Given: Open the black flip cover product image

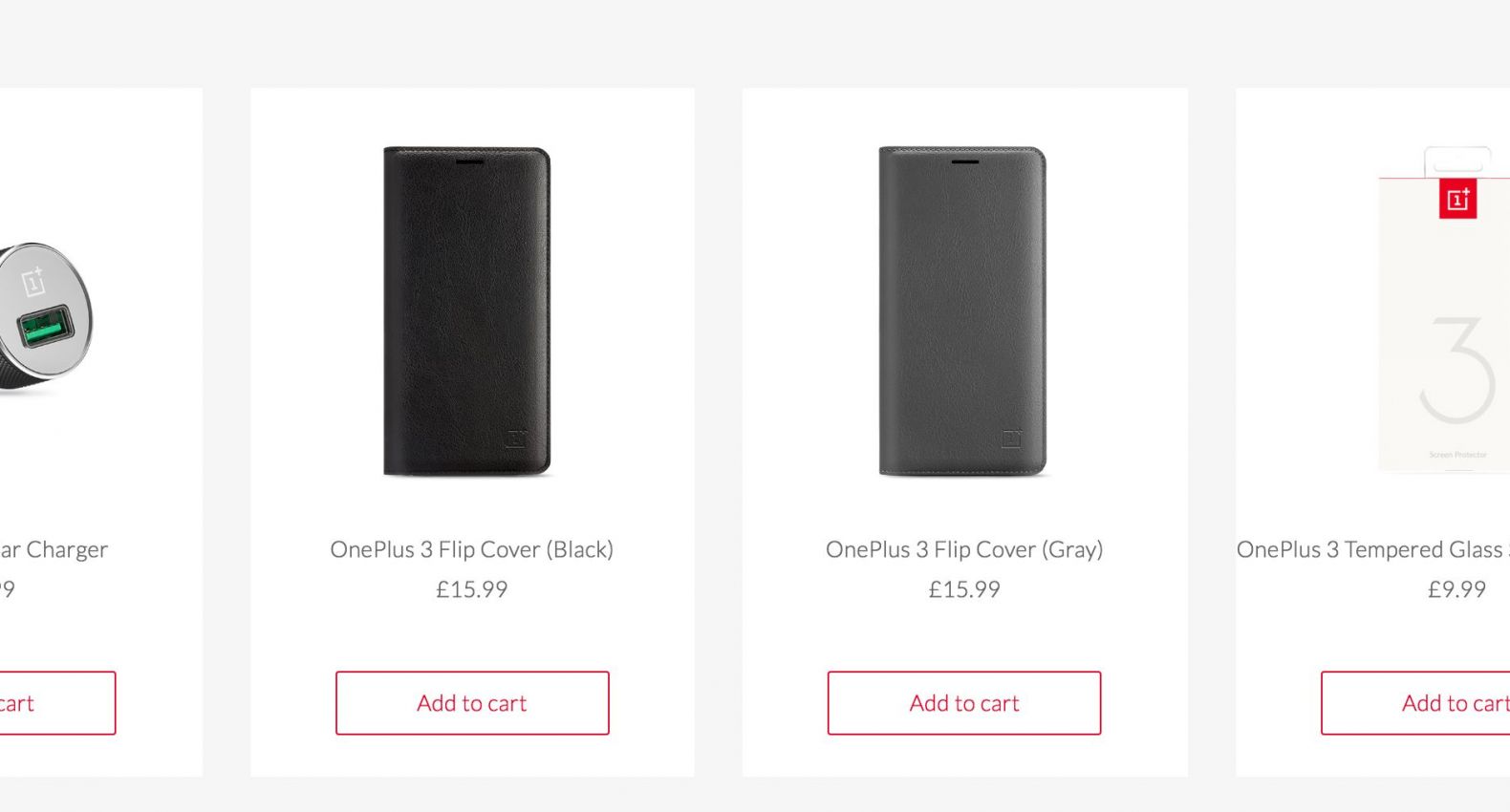Looking at the screenshot, I should 467,310.
